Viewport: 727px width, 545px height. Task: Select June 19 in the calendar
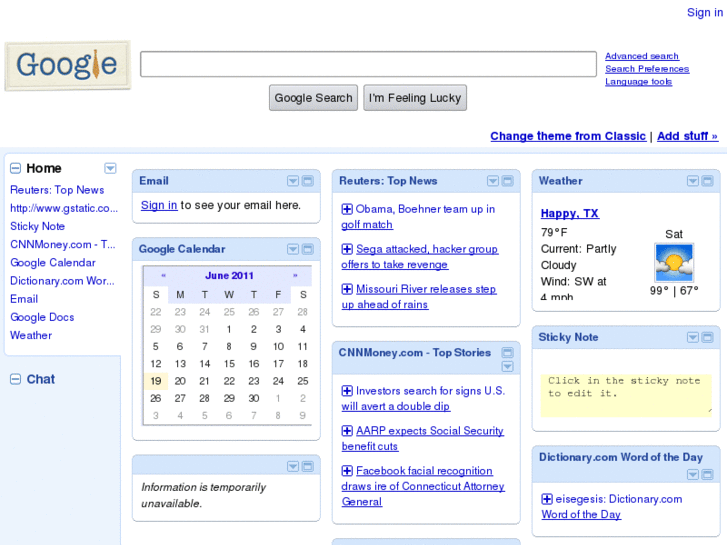click(156, 381)
